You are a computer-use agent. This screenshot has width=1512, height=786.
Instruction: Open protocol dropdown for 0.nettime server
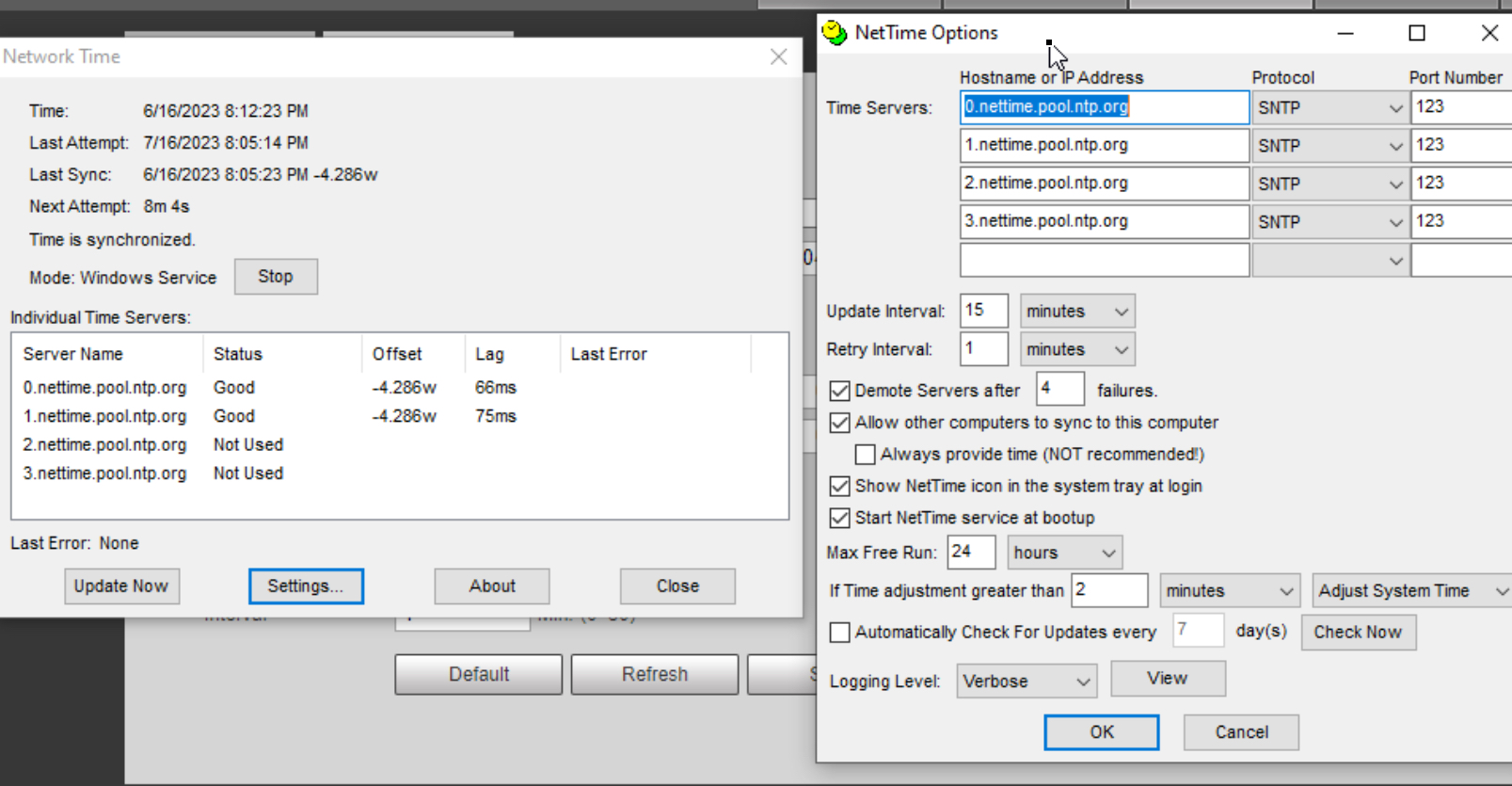[x=1330, y=108]
